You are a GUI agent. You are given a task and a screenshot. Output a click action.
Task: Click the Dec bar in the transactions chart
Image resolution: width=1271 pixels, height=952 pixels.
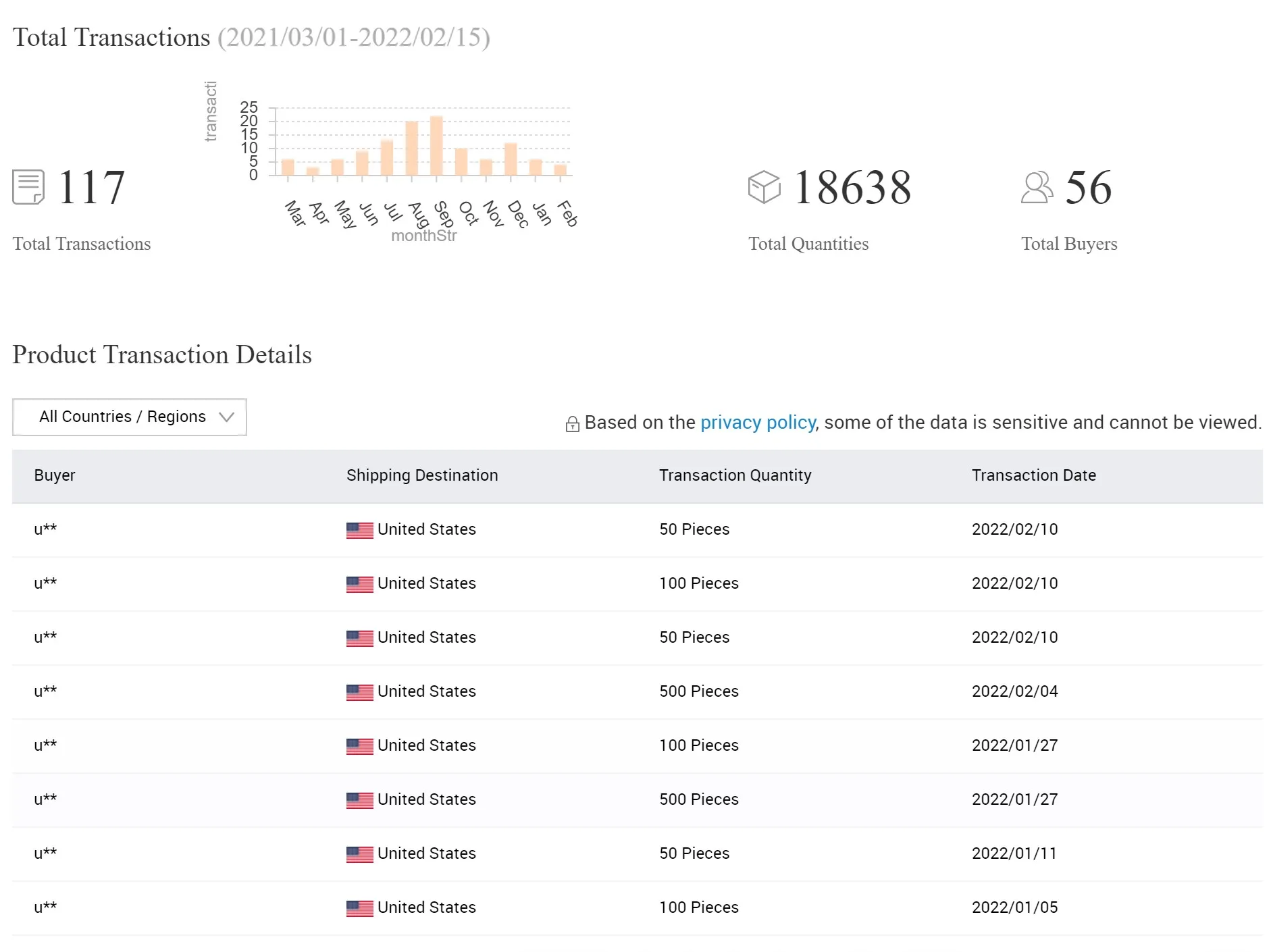pos(511,159)
